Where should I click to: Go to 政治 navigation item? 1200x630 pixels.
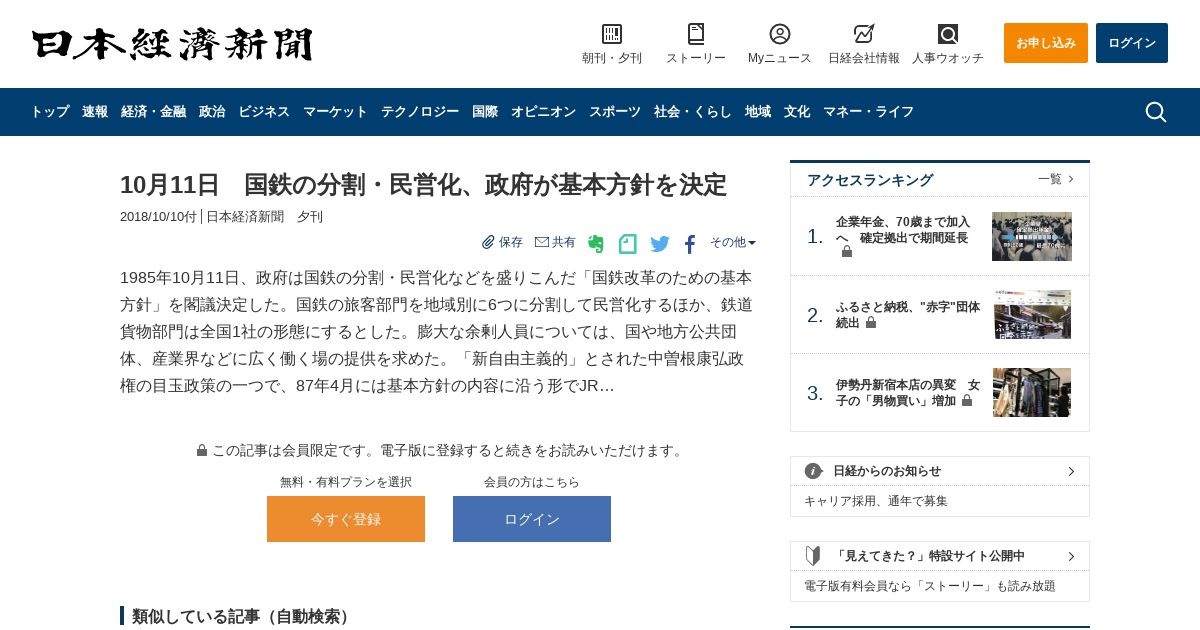212,112
